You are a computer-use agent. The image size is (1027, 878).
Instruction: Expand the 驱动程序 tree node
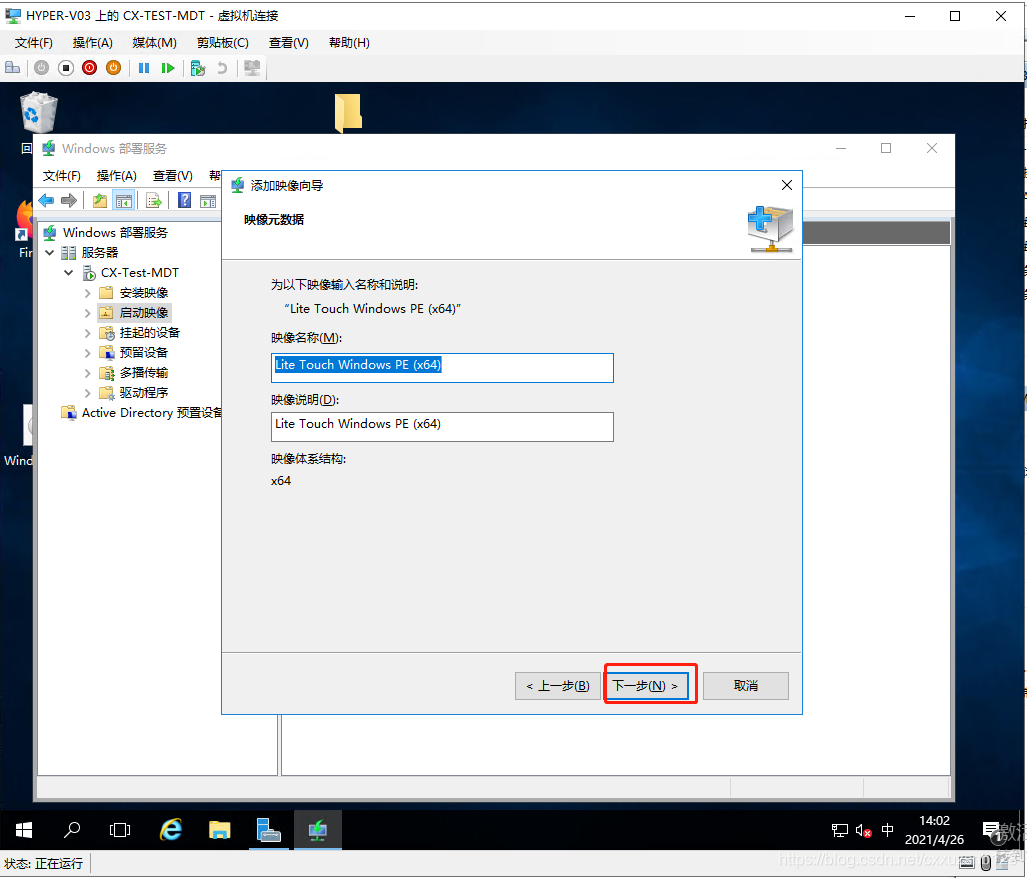pyautogui.click(x=88, y=393)
